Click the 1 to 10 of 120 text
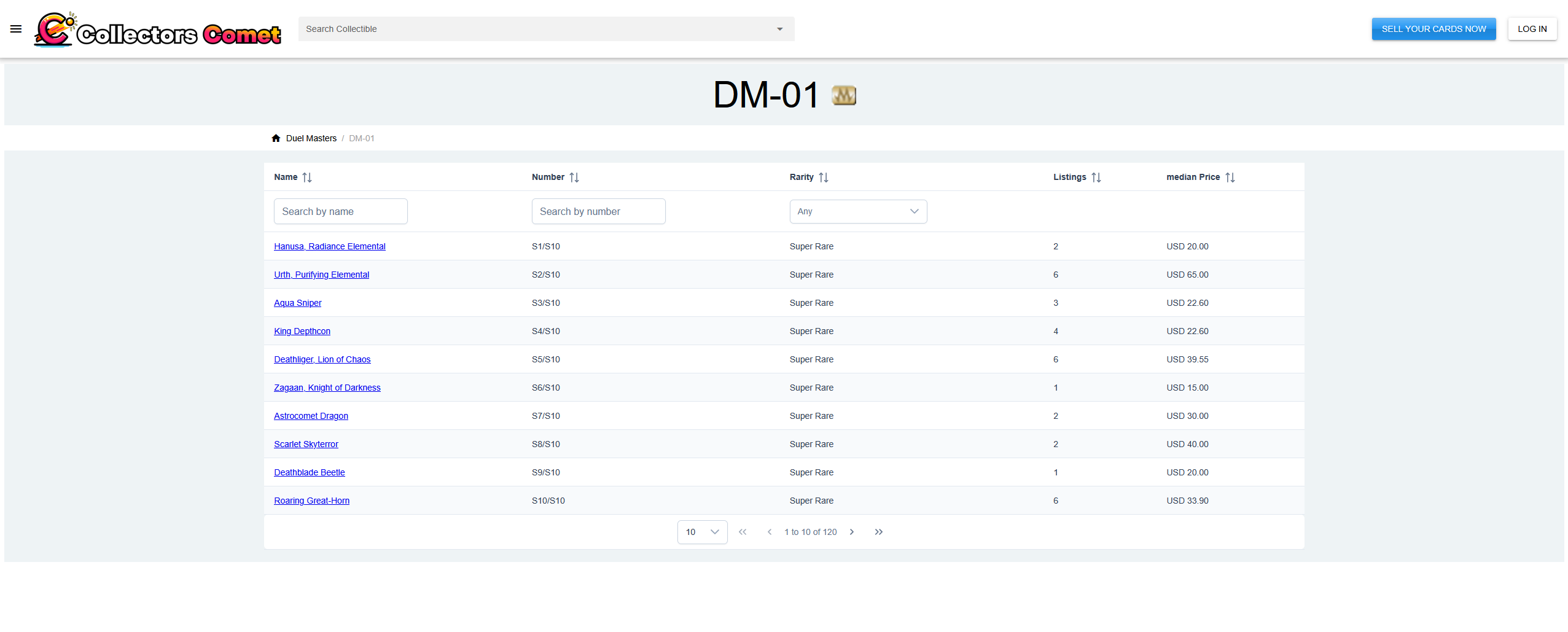 coord(811,532)
